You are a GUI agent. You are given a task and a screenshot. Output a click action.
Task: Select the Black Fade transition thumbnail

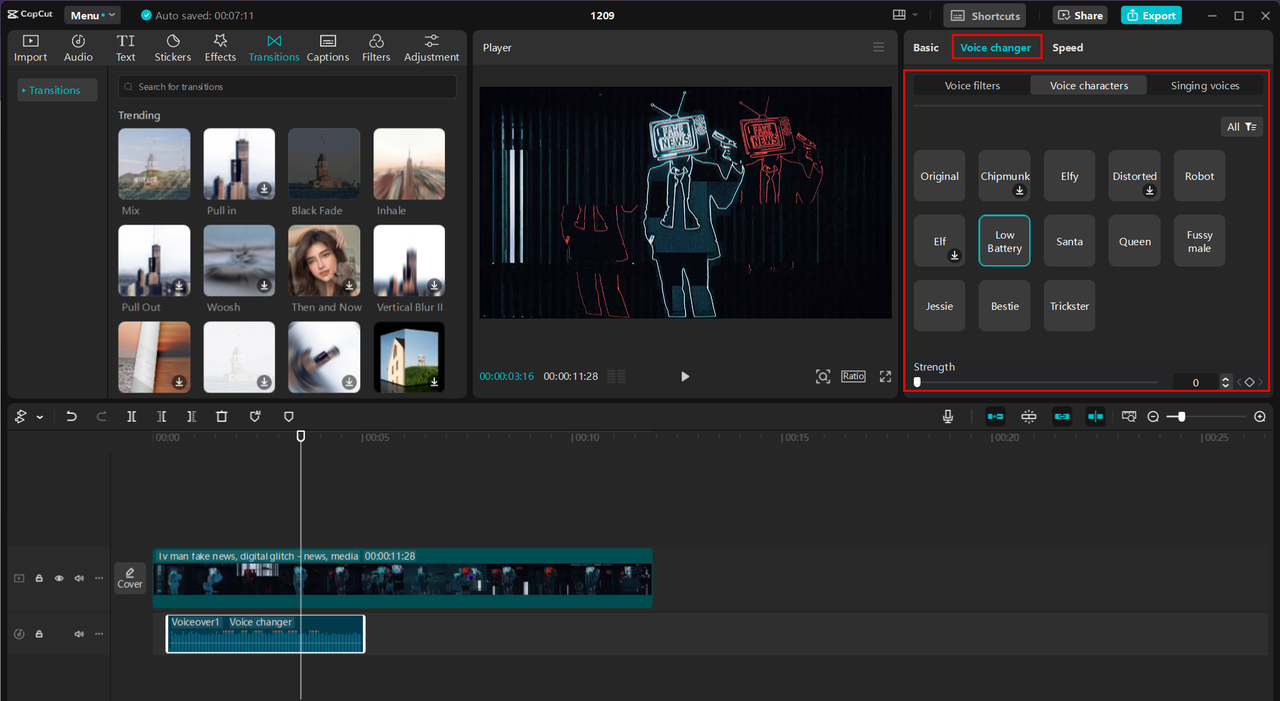324,164
